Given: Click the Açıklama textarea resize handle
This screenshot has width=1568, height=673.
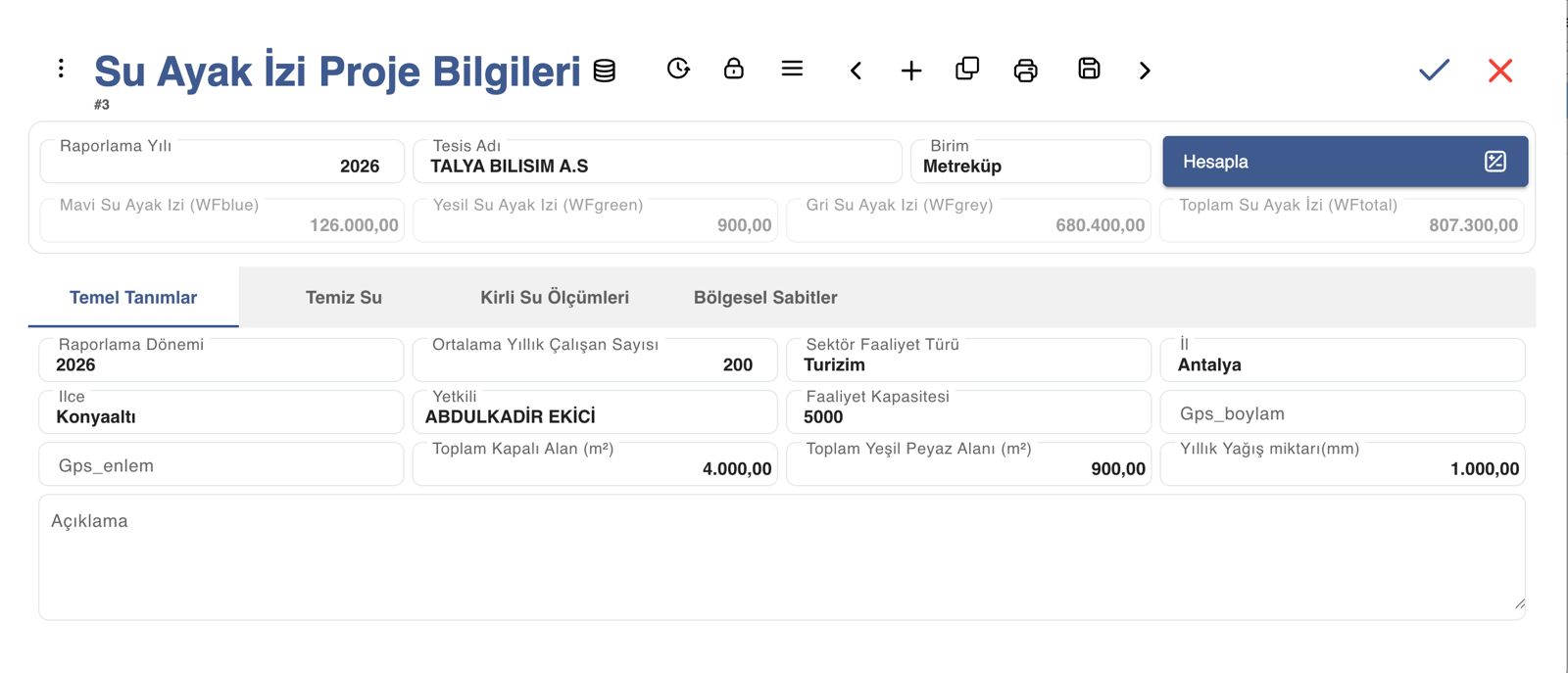Looking at the screenshot, I should click(x=1519, y=604).
